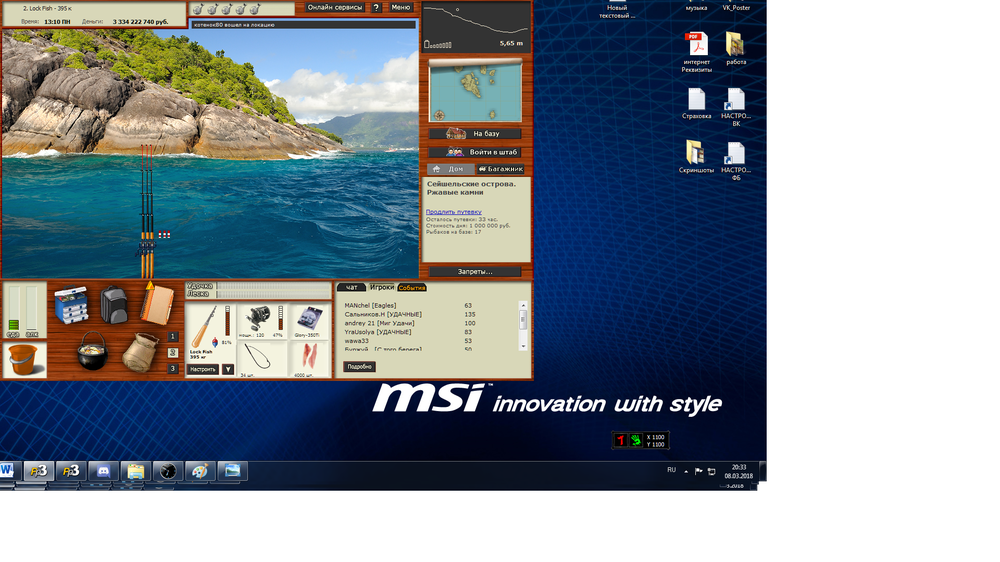
Task: Open the black cooking pot
Action: pos(94,352)
